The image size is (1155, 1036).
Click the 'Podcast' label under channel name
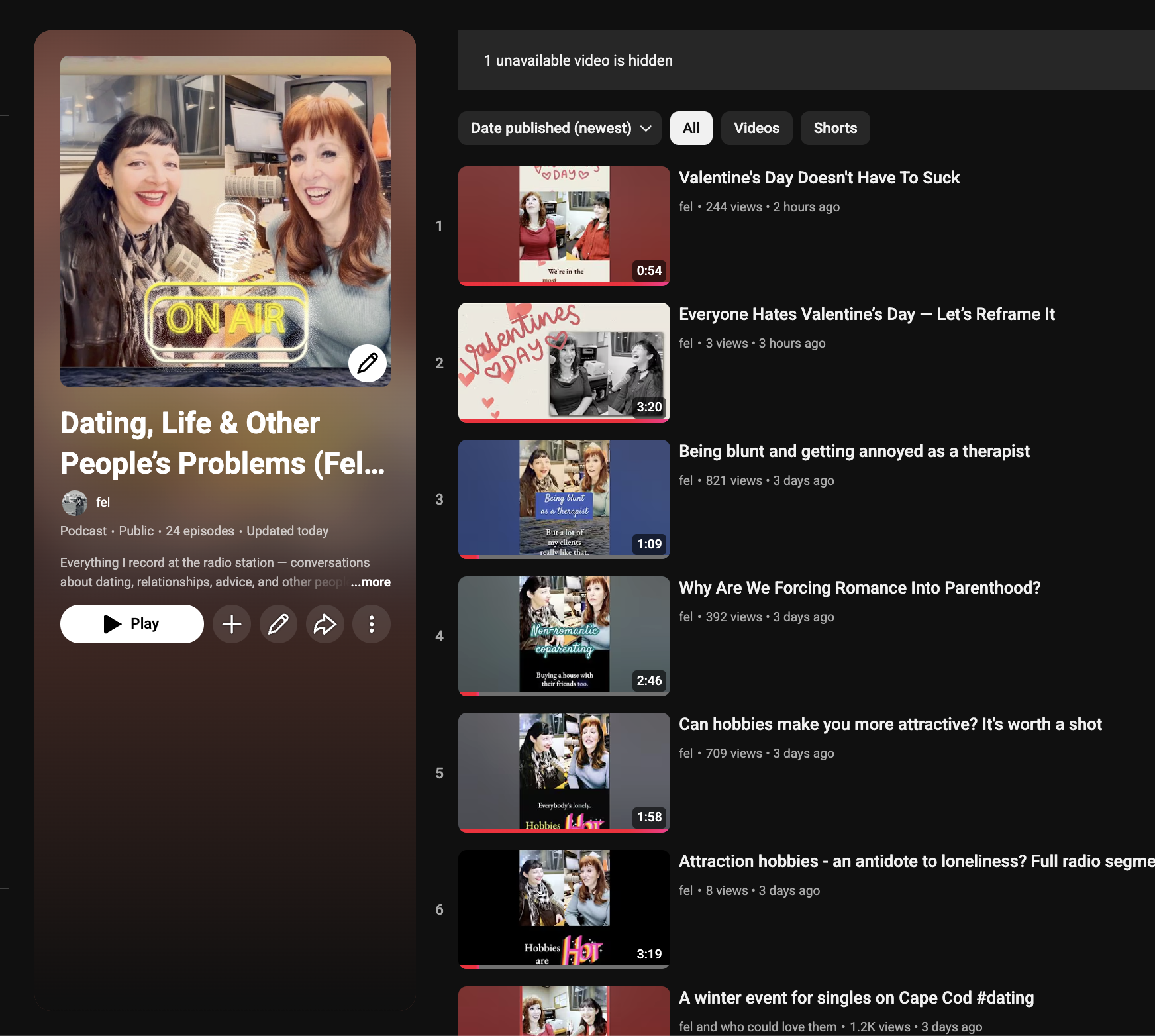pos(83,531)
